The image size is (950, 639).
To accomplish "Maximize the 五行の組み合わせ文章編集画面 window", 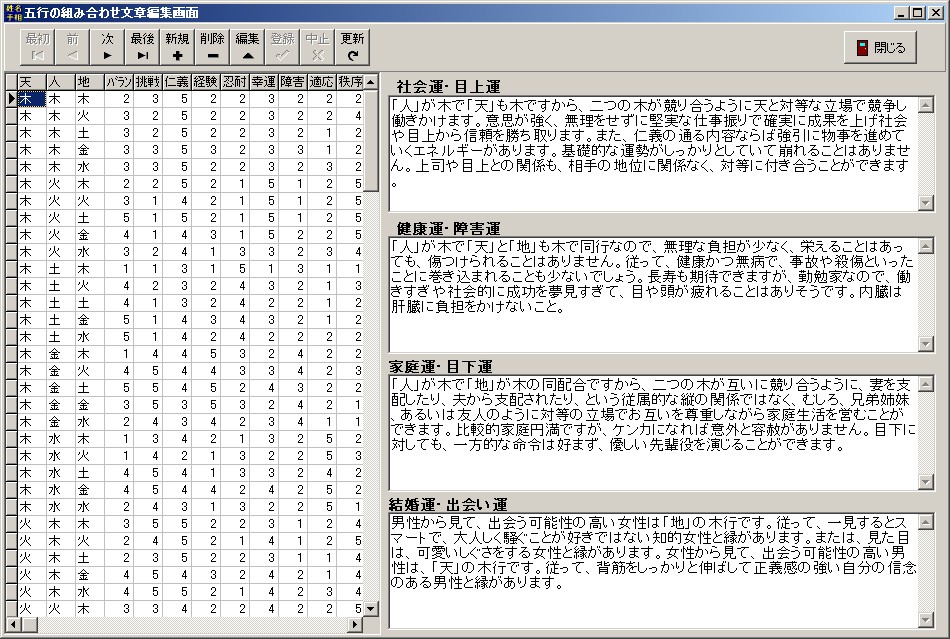I will pyautogui.click(x=918, y=12).
